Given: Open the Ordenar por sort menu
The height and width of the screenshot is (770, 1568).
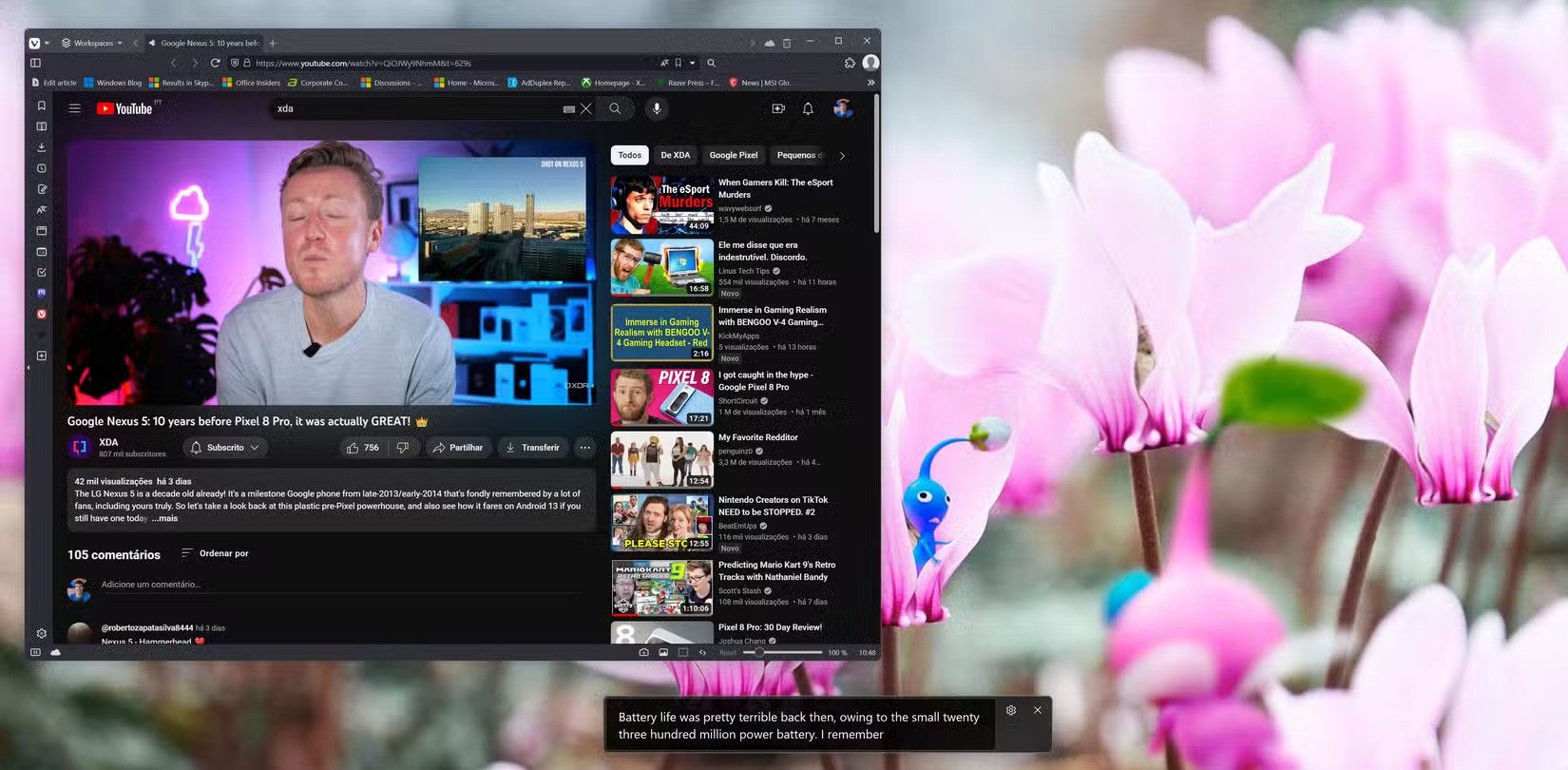Looking at the screenshot, I should pos(215,553).
